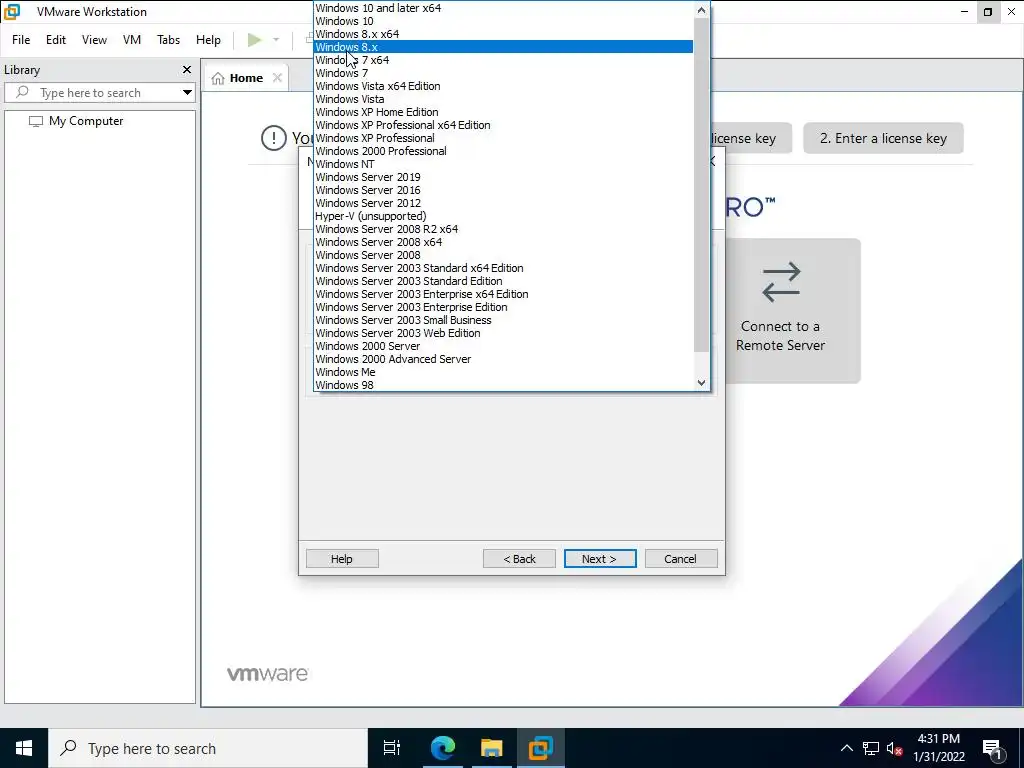Screen dimensions: 1024x768
Task: Select Windows 2000 Advanced Server
Action: click(x=504, y=359)
